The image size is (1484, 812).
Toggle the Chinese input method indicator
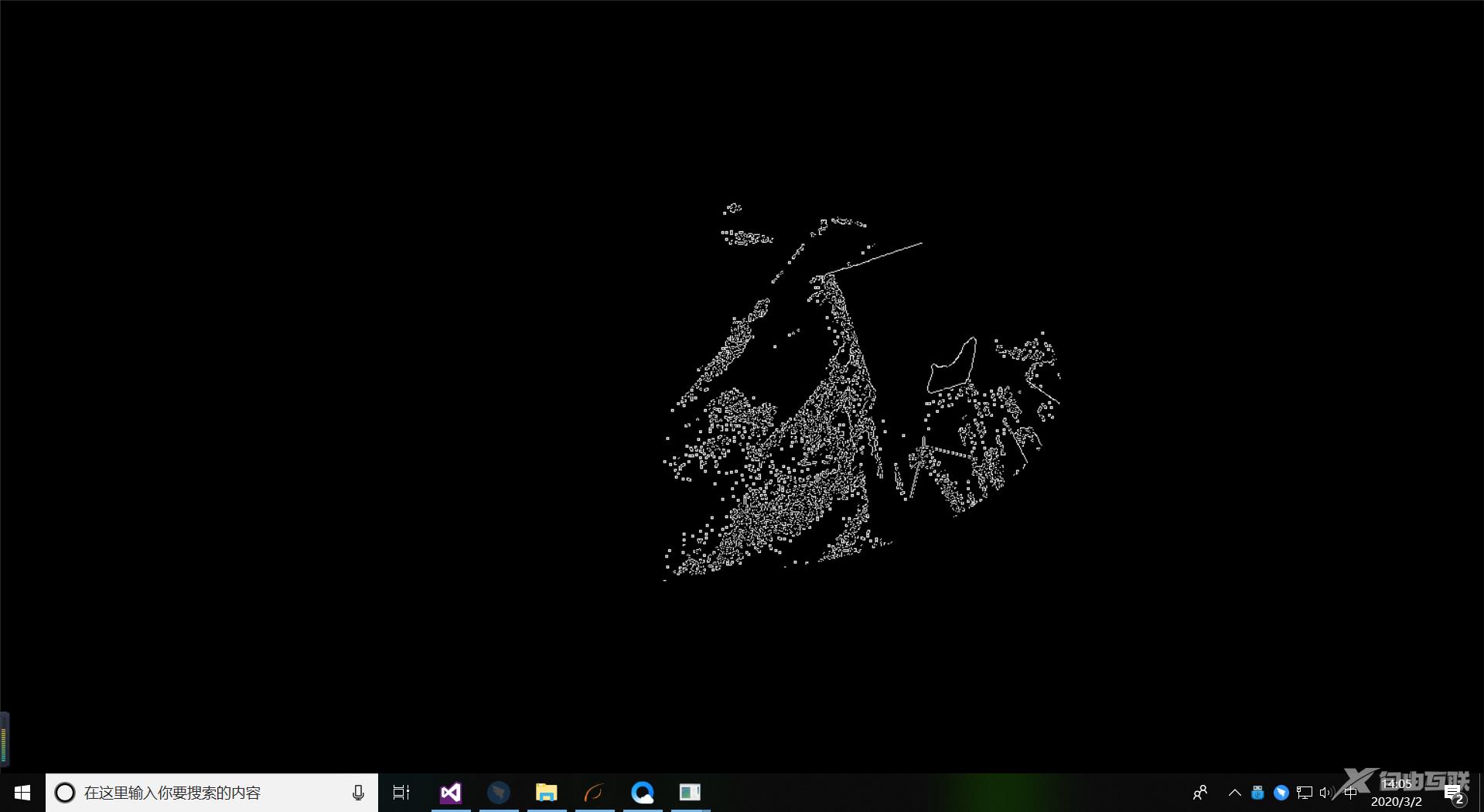click(x=1350, y=793)
